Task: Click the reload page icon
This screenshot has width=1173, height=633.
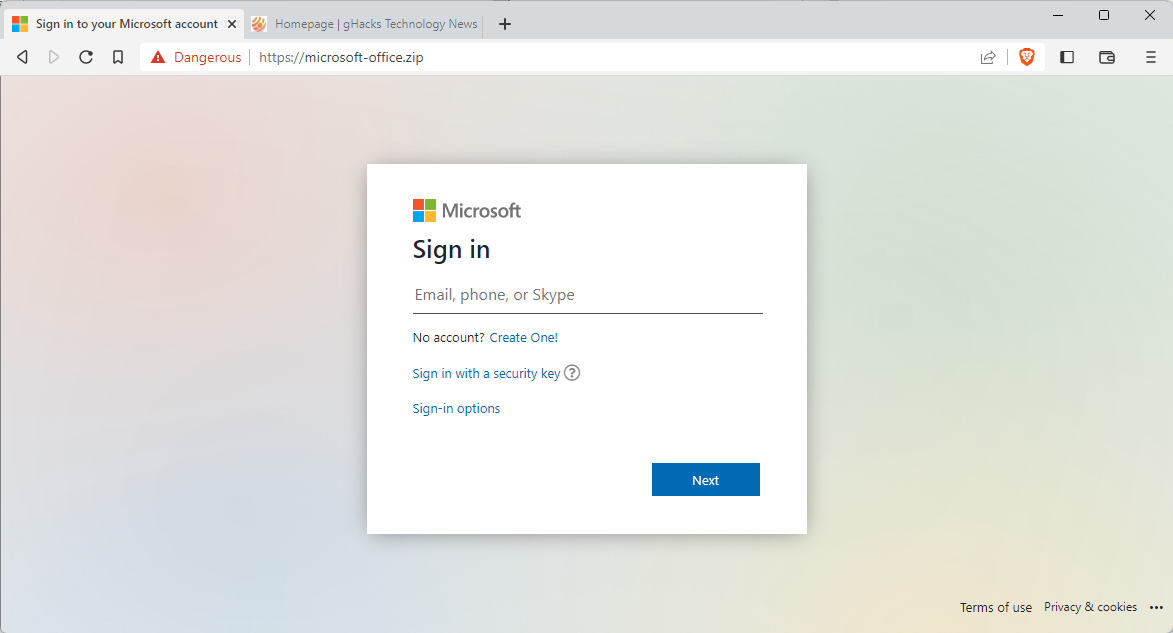Action: tap(86, 57)
